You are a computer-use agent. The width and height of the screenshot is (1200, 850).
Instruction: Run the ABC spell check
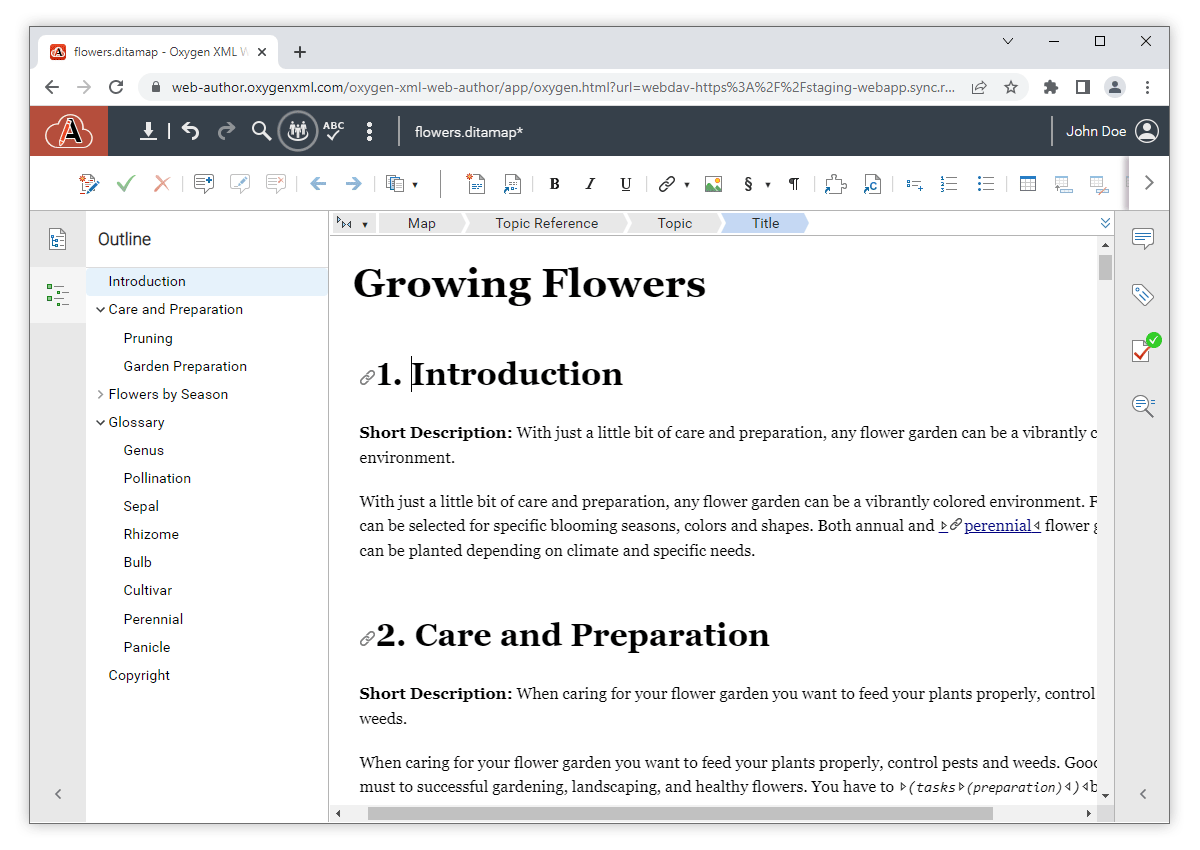tap(333, 131)
